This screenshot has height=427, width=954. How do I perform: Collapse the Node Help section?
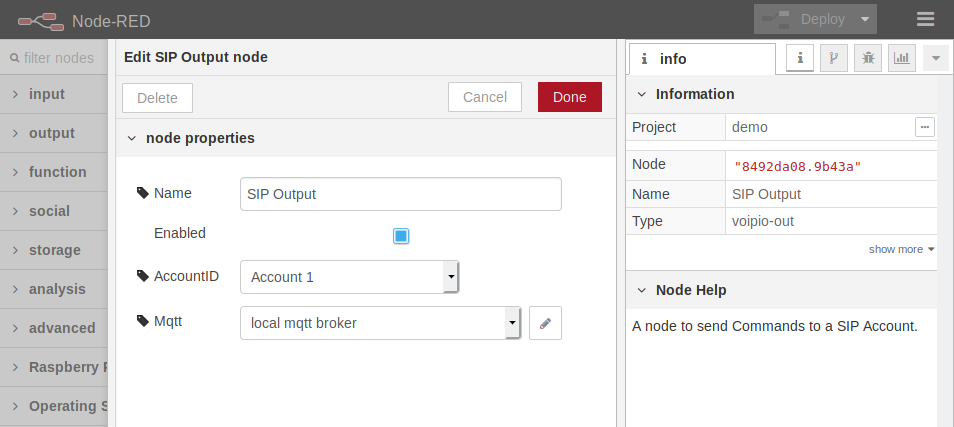641,290
